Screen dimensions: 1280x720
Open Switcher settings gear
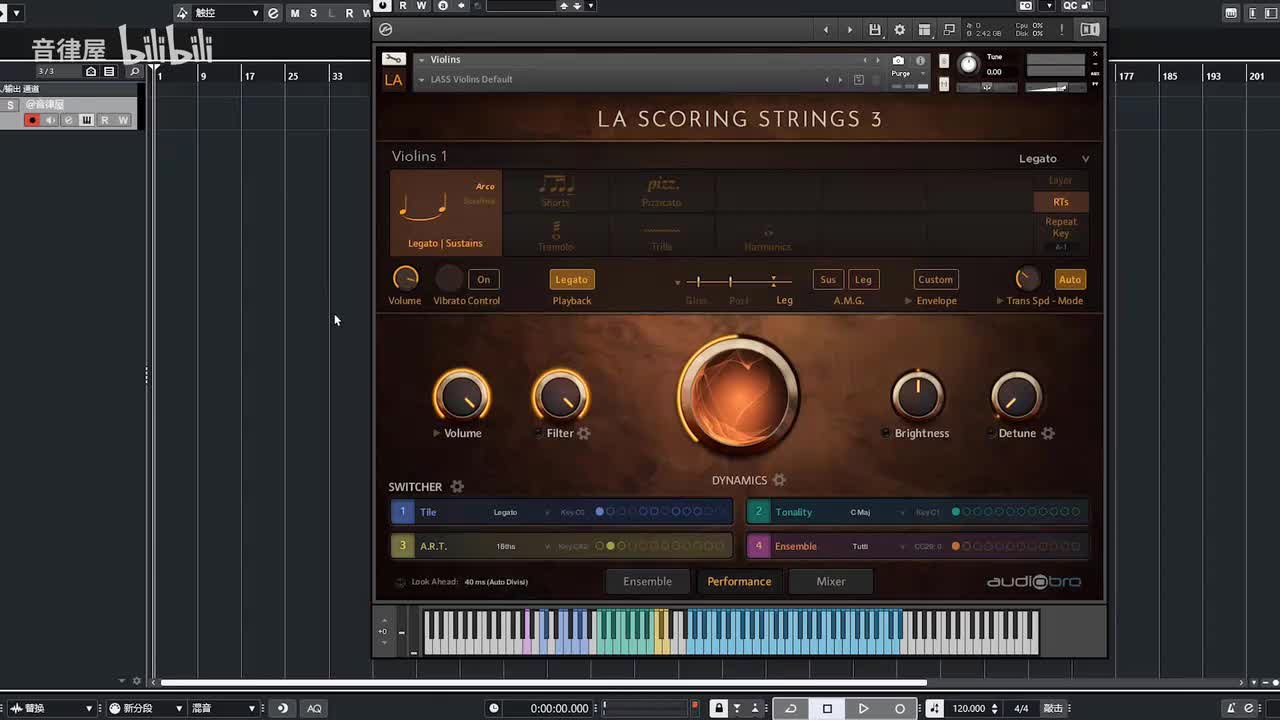coord(457,487)
